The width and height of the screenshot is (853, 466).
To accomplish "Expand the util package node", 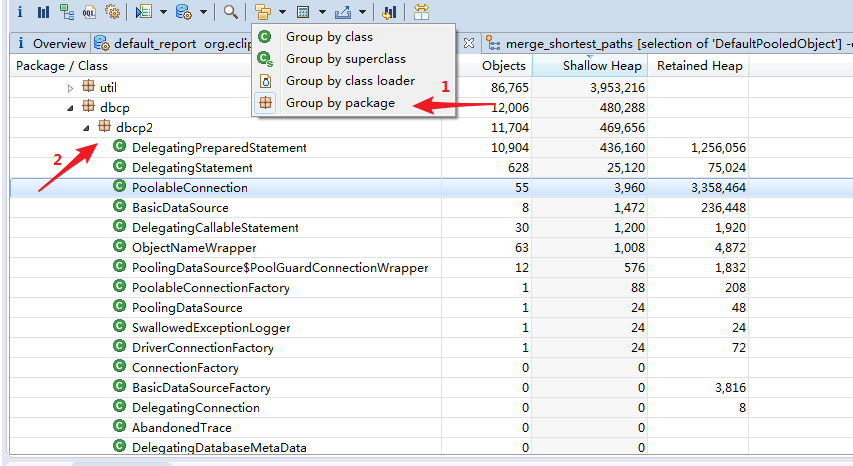I will [70, 88].
